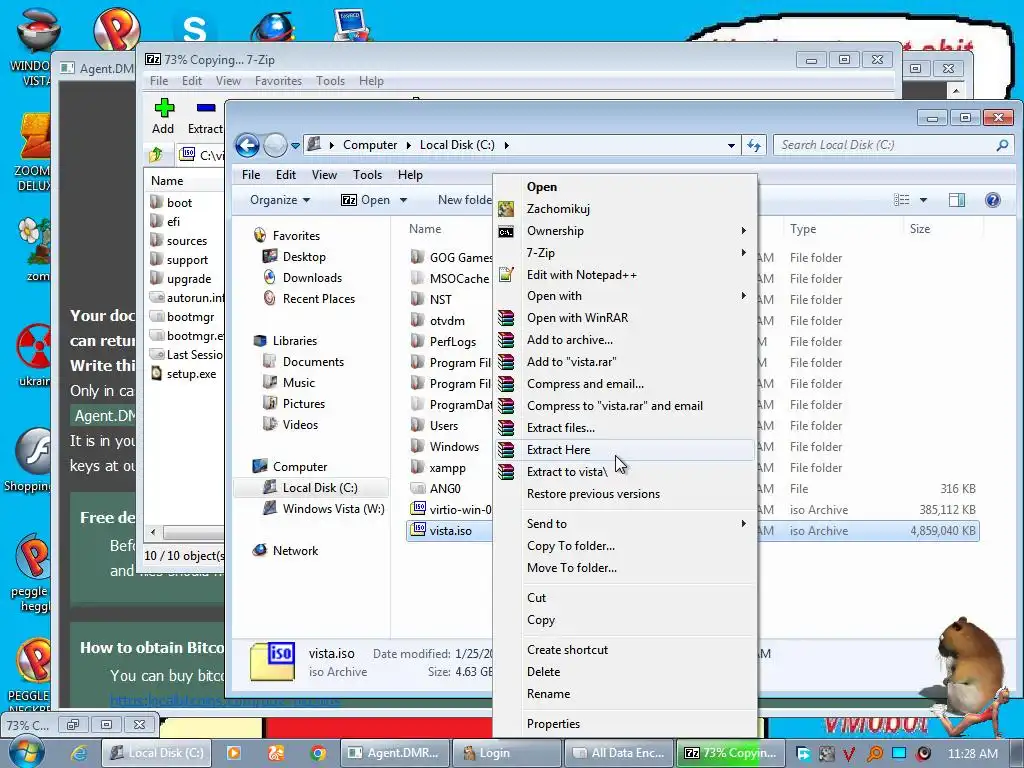The width and height of the screenshot is (1024, 768).
Task: Switch to Agent.DMR taskbar button
Action: coord(394,753)
